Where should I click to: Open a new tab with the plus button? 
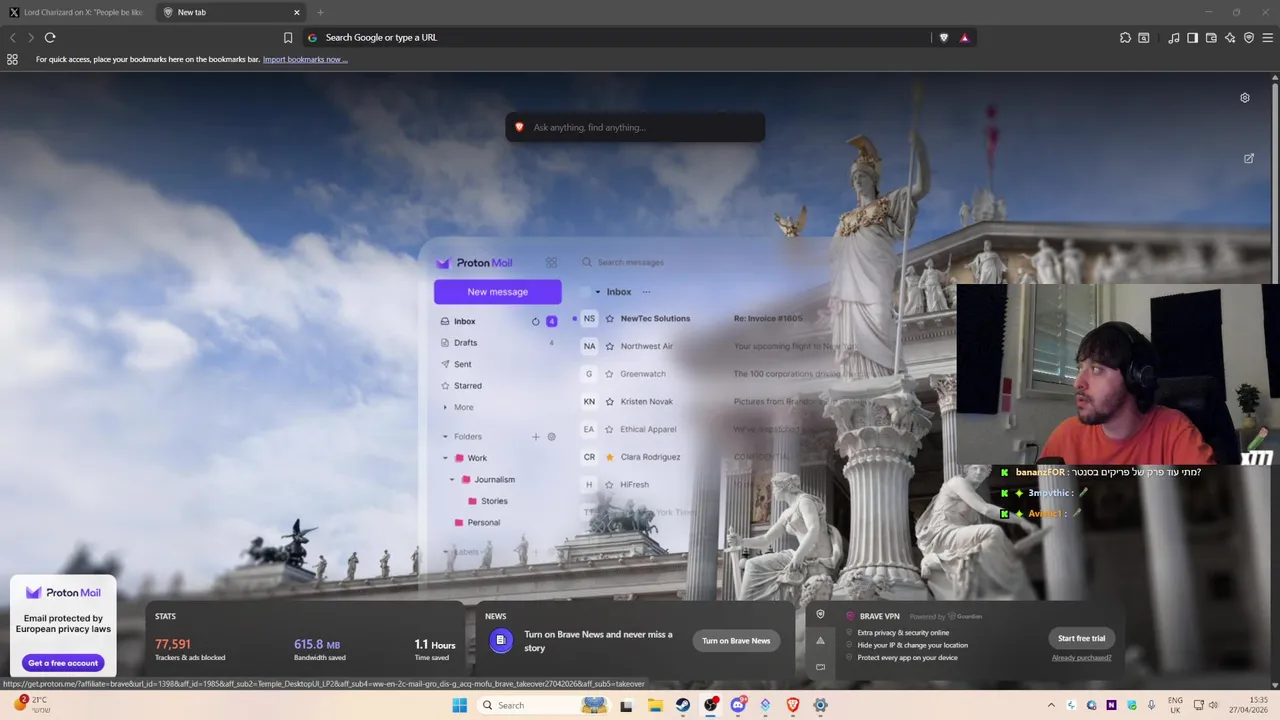pyautogui.click(x=320, y=12)
